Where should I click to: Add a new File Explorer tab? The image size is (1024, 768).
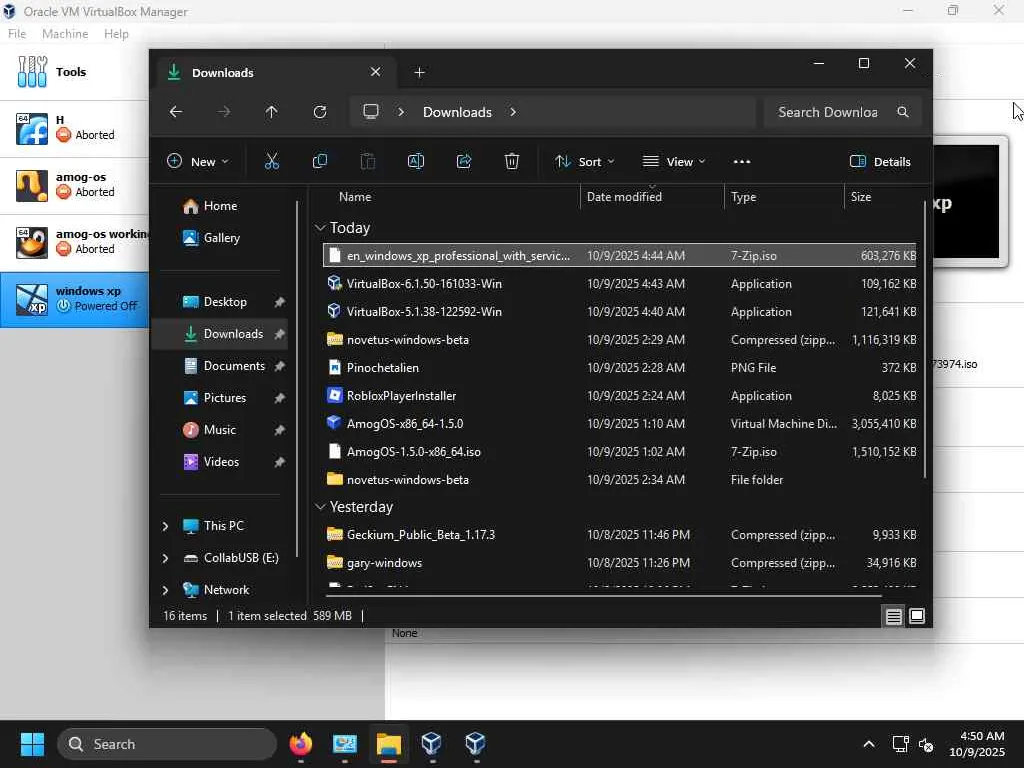419,72
